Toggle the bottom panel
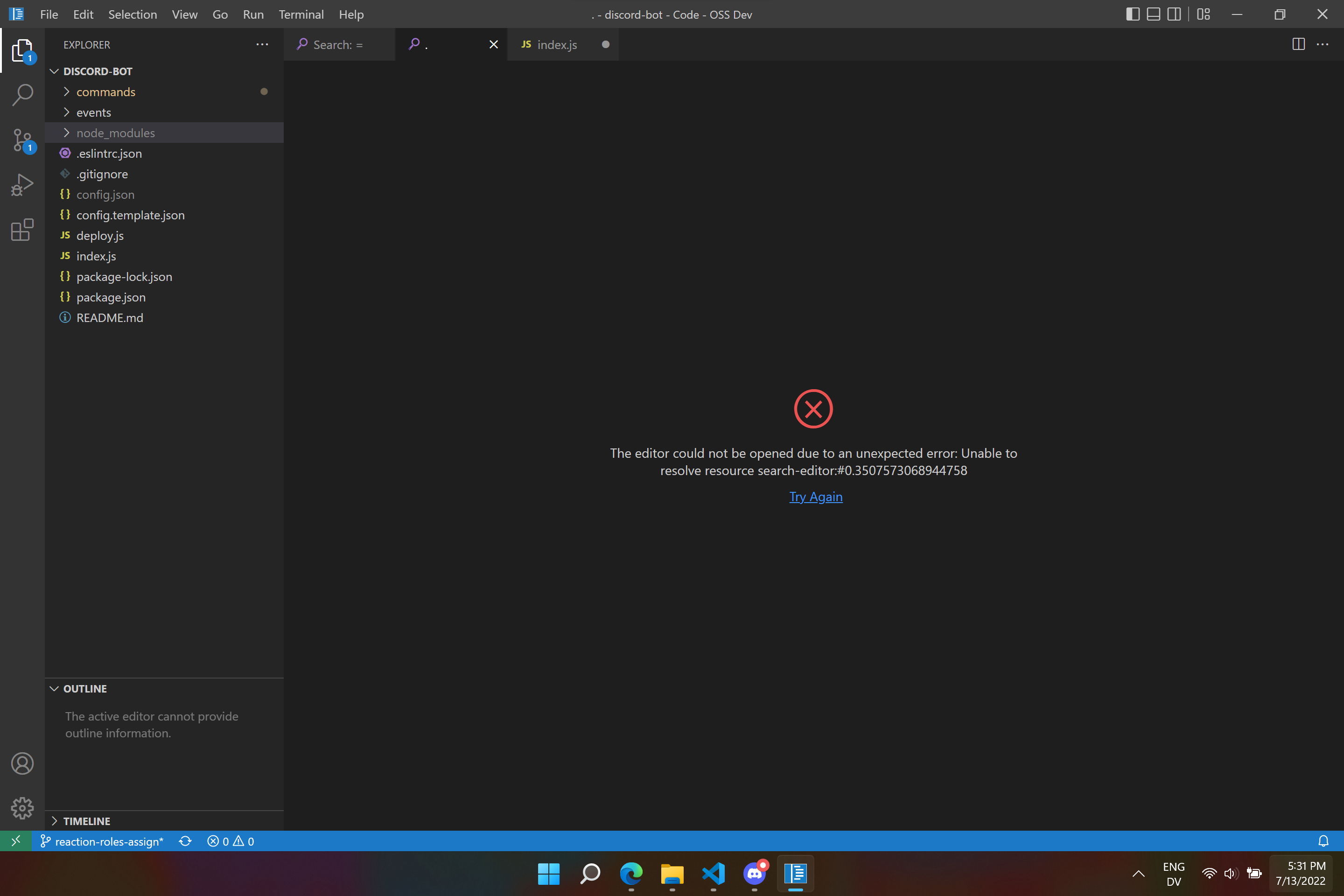The height and width of the screenshot is (896, 1344). pyautogui.click(x=1153, y=14)
